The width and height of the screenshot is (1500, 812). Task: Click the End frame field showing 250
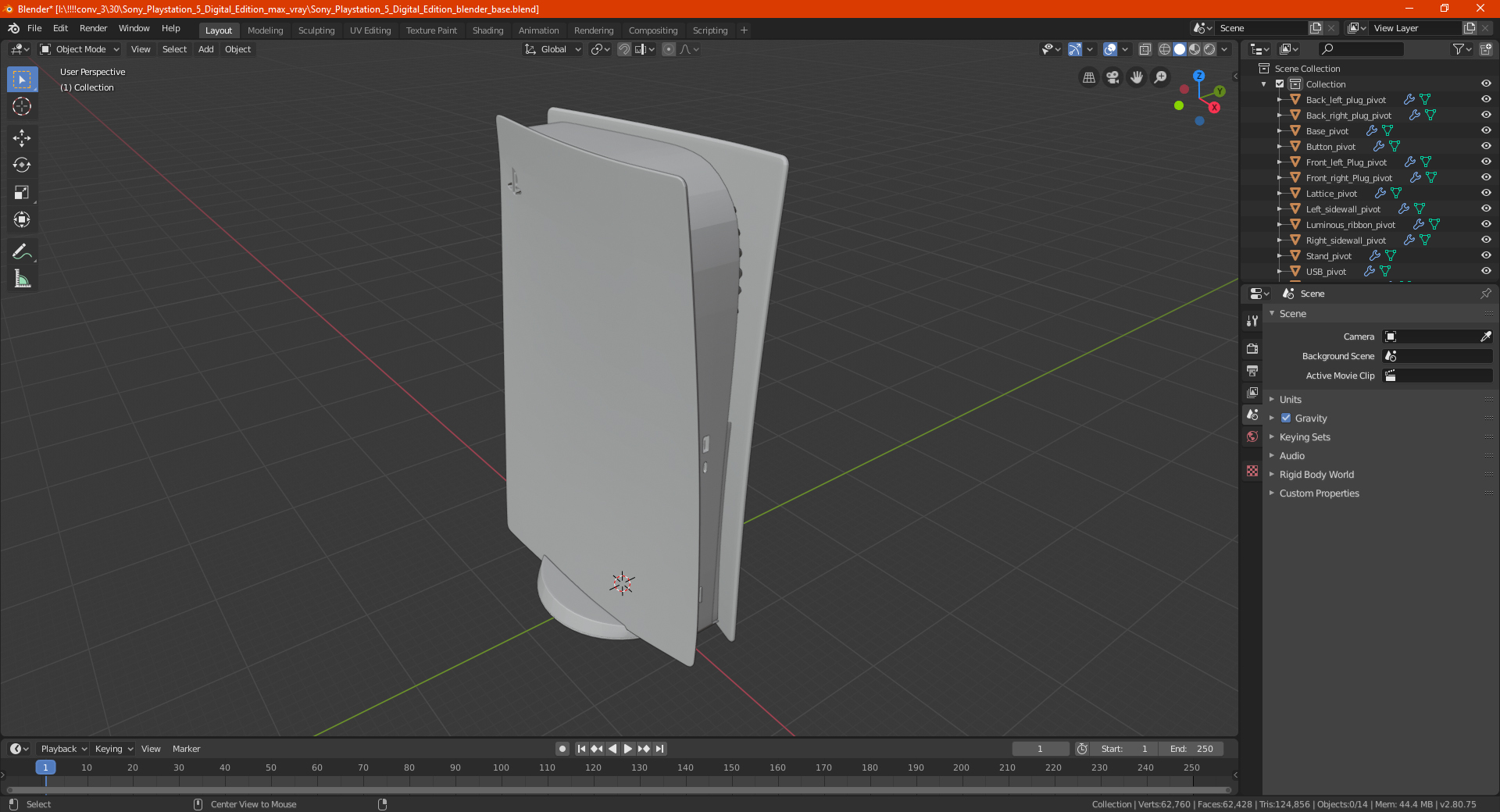[1191, 749]
